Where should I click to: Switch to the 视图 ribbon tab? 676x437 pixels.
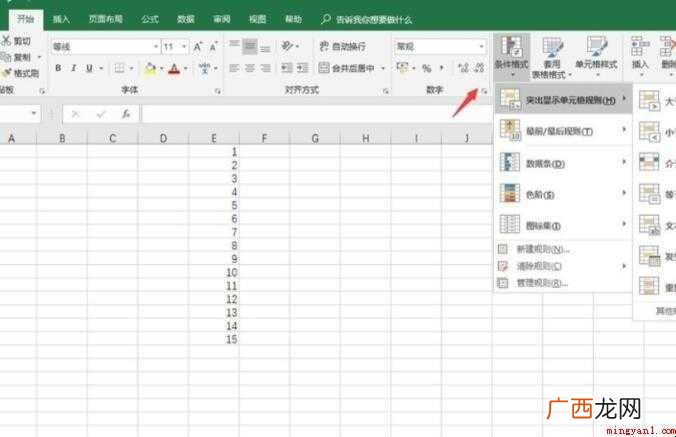click(x=257, y=19)
